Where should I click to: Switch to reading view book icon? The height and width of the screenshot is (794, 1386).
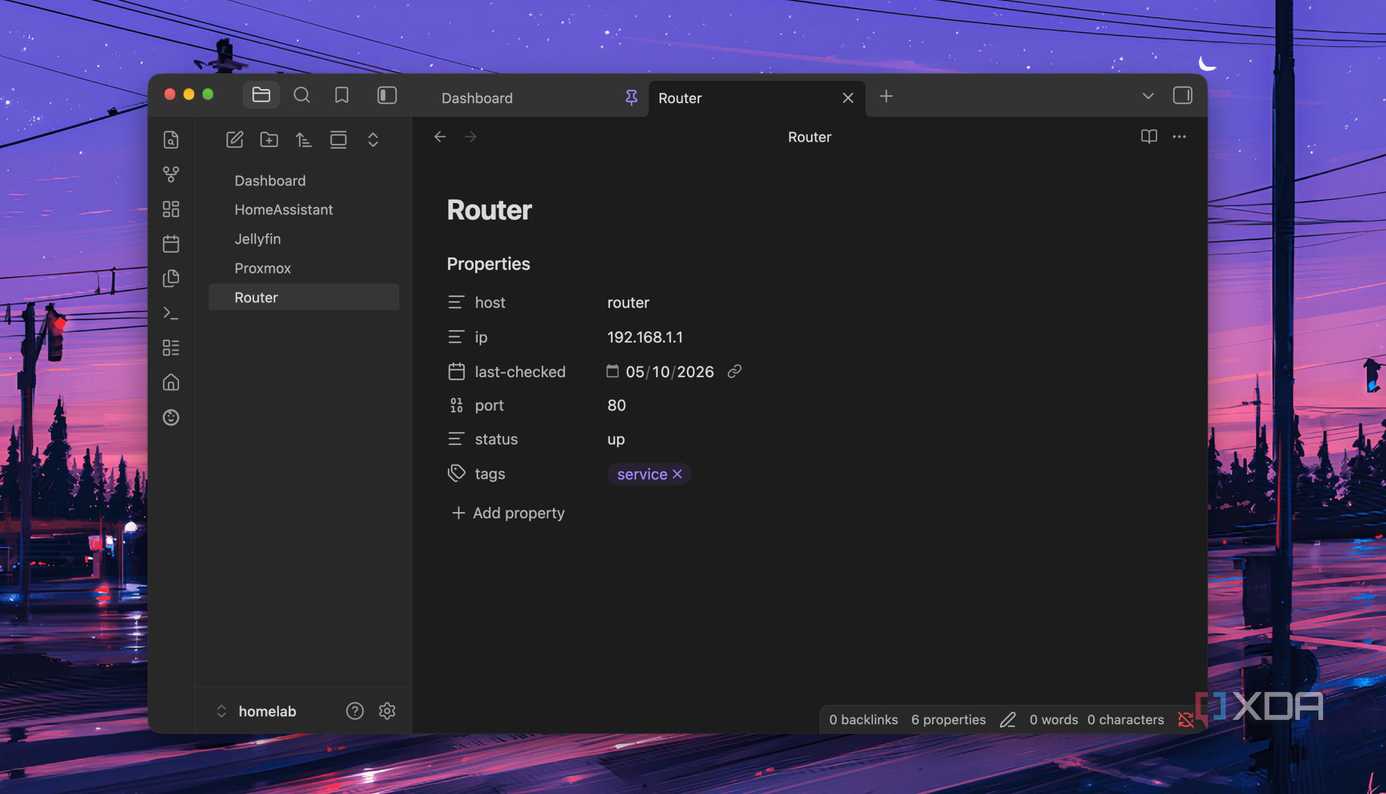click(x=1149, y=136)
